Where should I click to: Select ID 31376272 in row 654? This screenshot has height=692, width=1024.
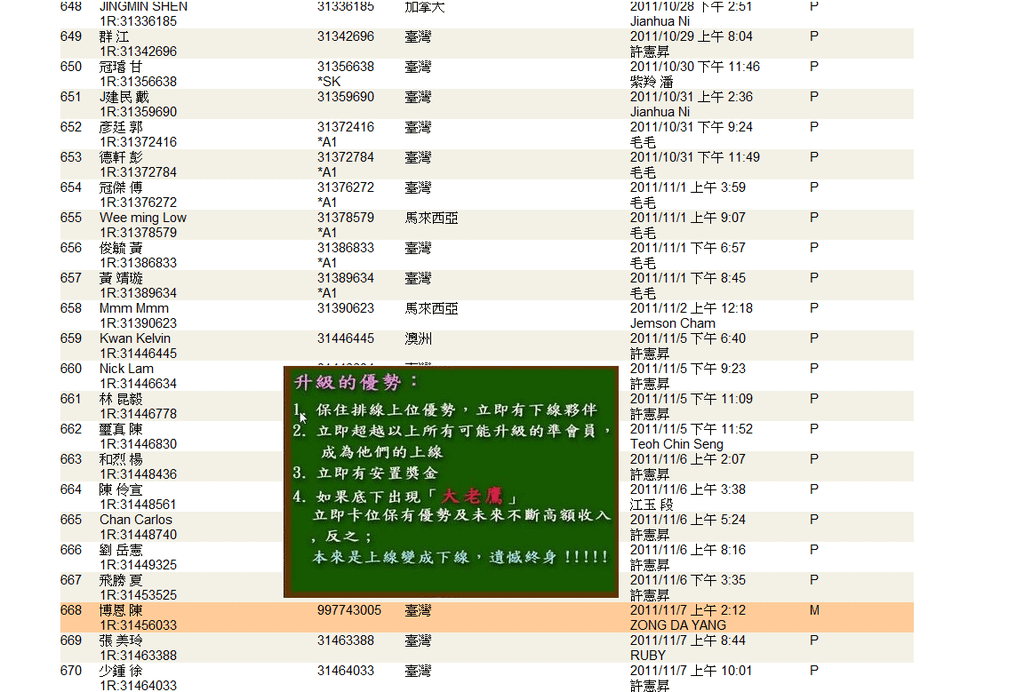(x=345, y=187)
